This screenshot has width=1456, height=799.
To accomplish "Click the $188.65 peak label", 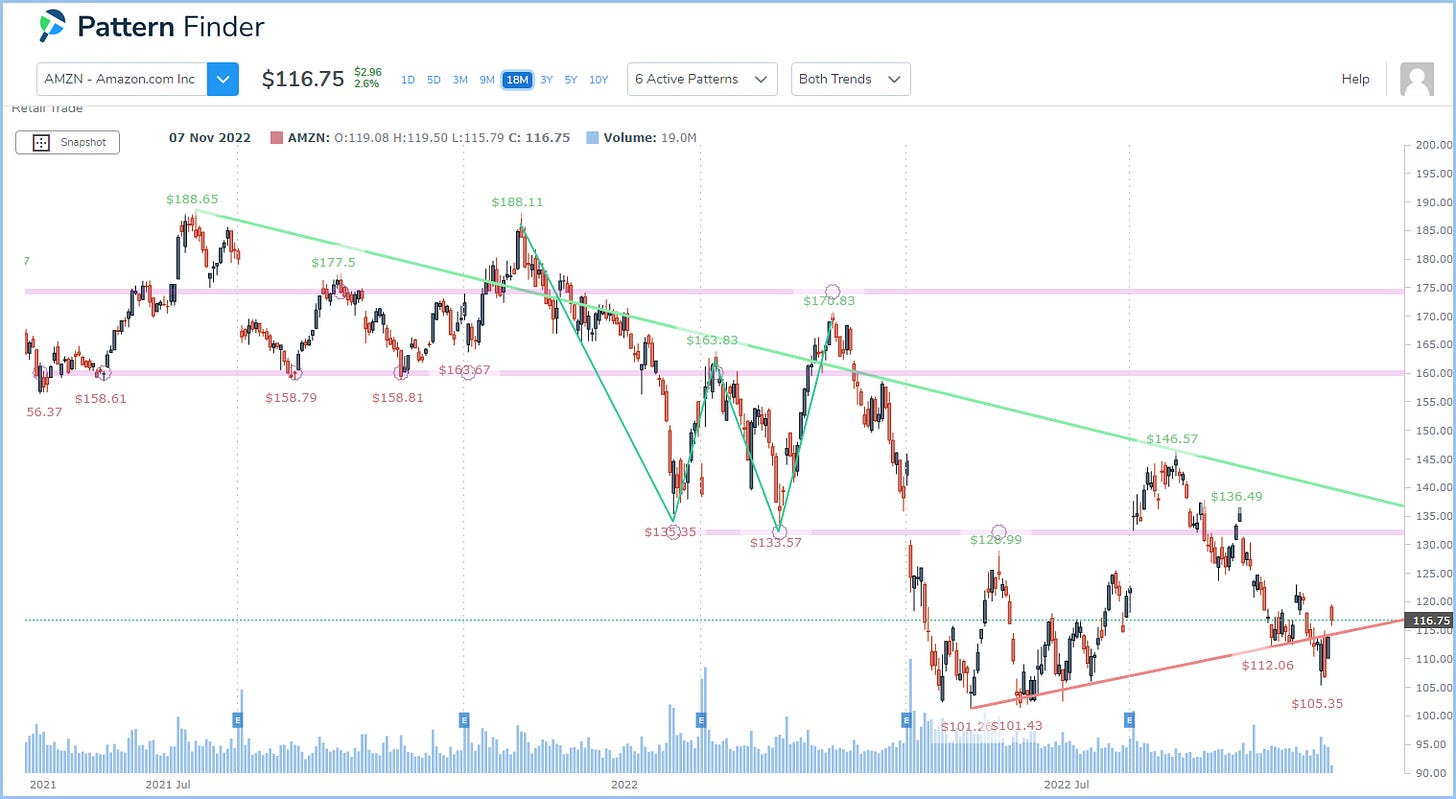I will pos(192,199).
